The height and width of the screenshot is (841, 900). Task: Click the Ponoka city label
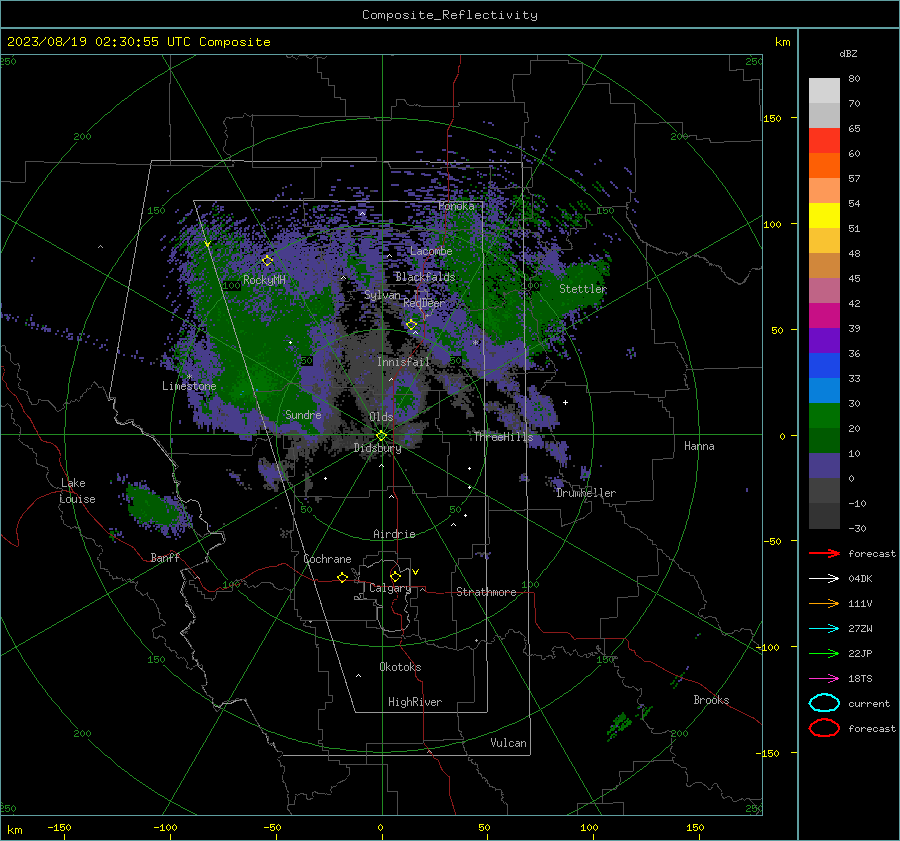(456, 206)
